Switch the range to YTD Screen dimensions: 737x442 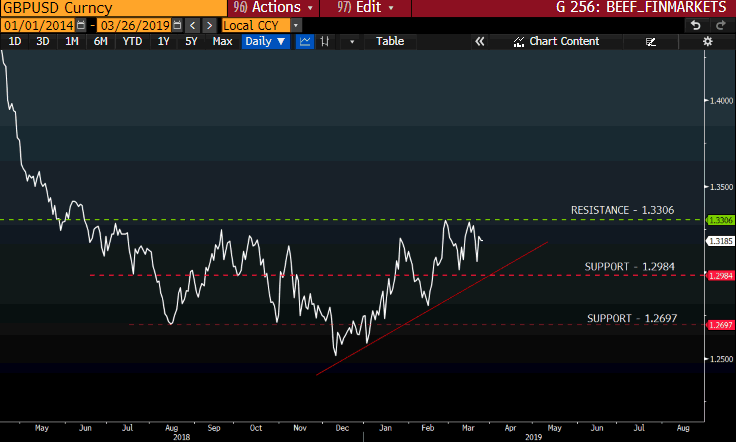pos(131,42)
